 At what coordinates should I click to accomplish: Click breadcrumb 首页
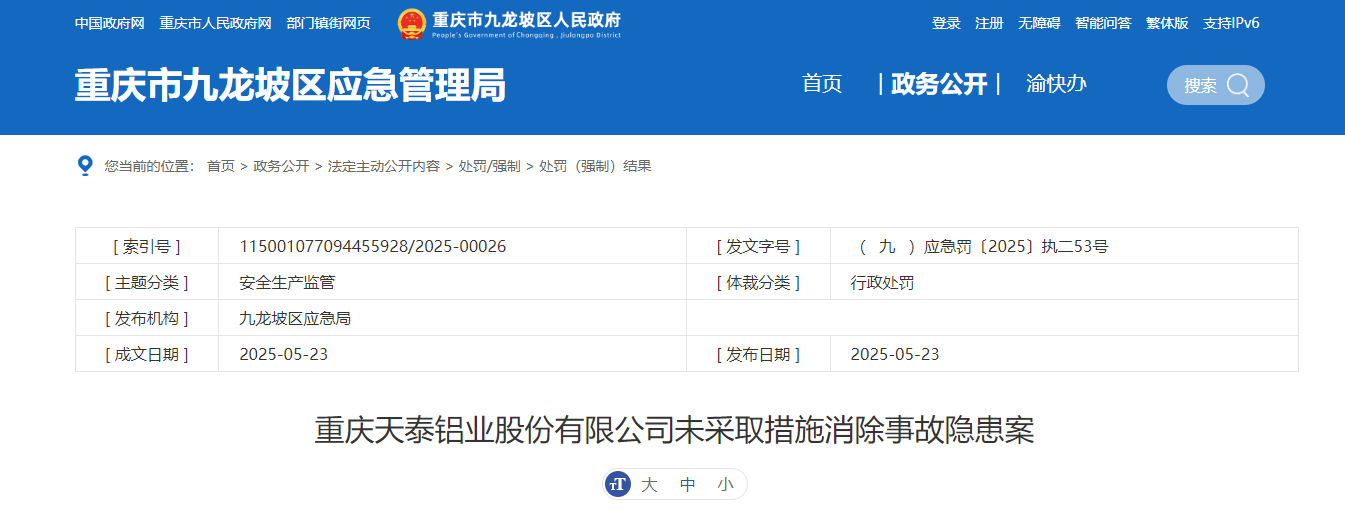tap(221, 166)
